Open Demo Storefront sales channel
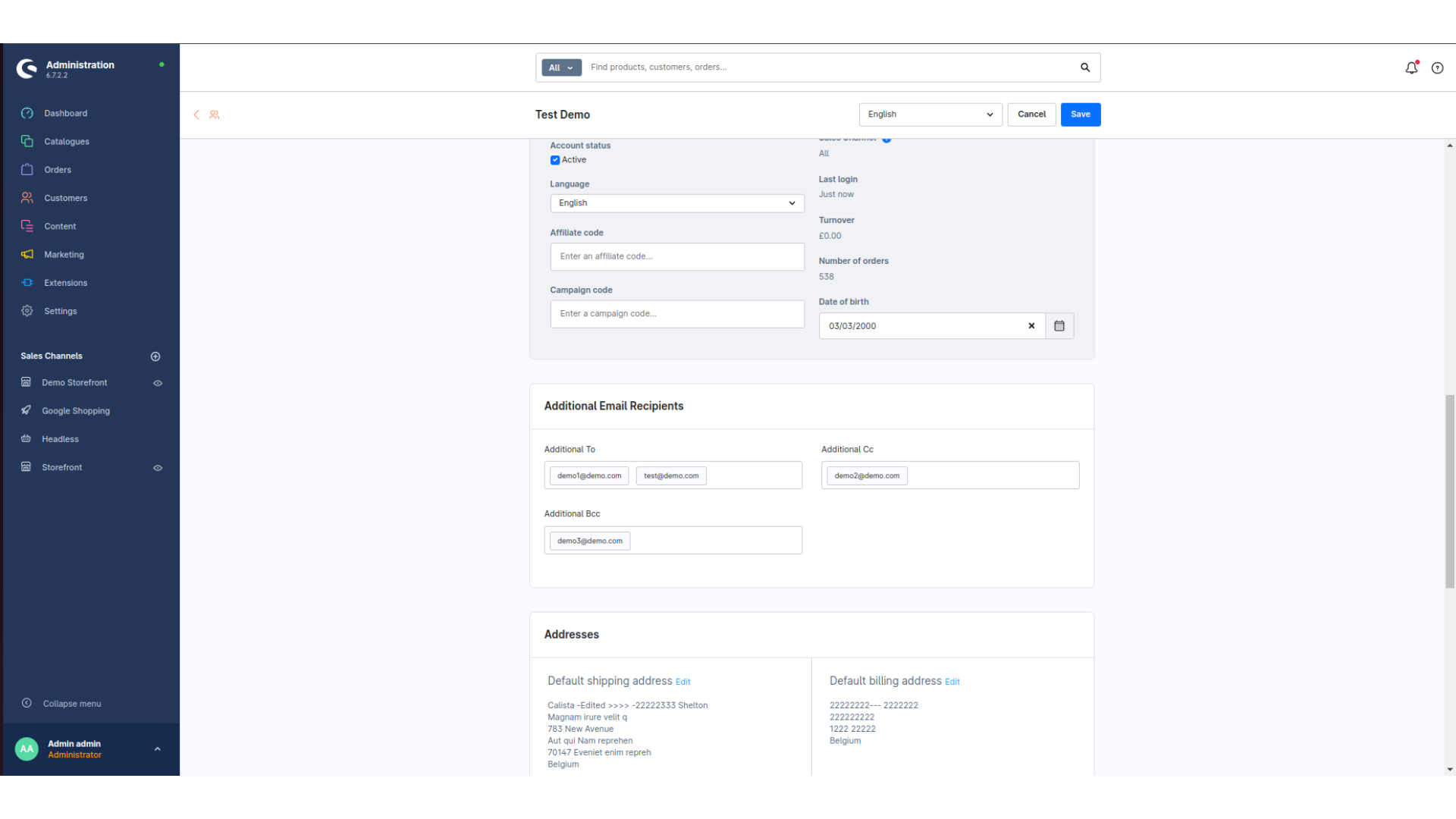This screenshot has height=819, width=1456. tap(74, 383)
